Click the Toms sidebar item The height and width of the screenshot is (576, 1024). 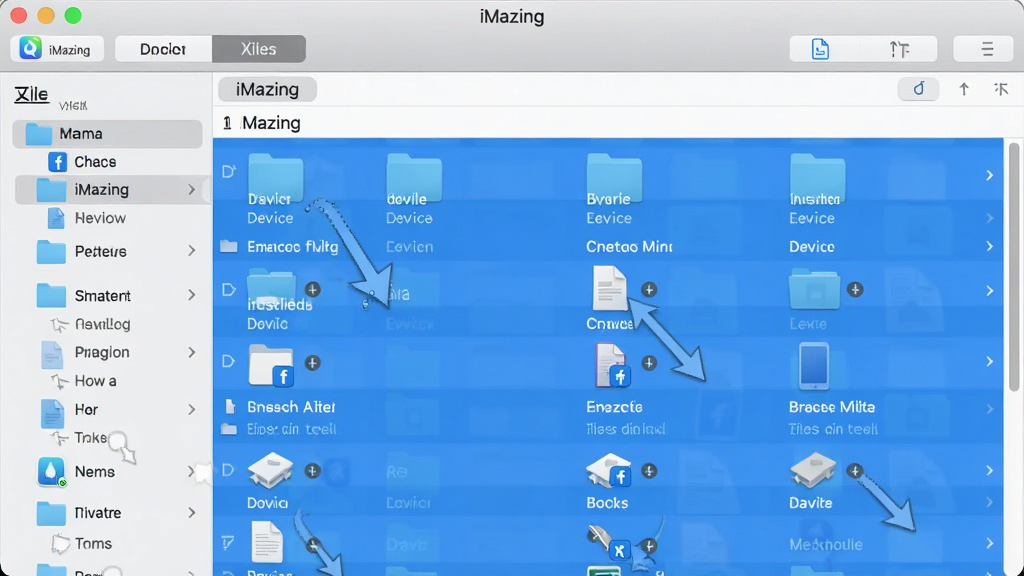(x=82, y=544)
